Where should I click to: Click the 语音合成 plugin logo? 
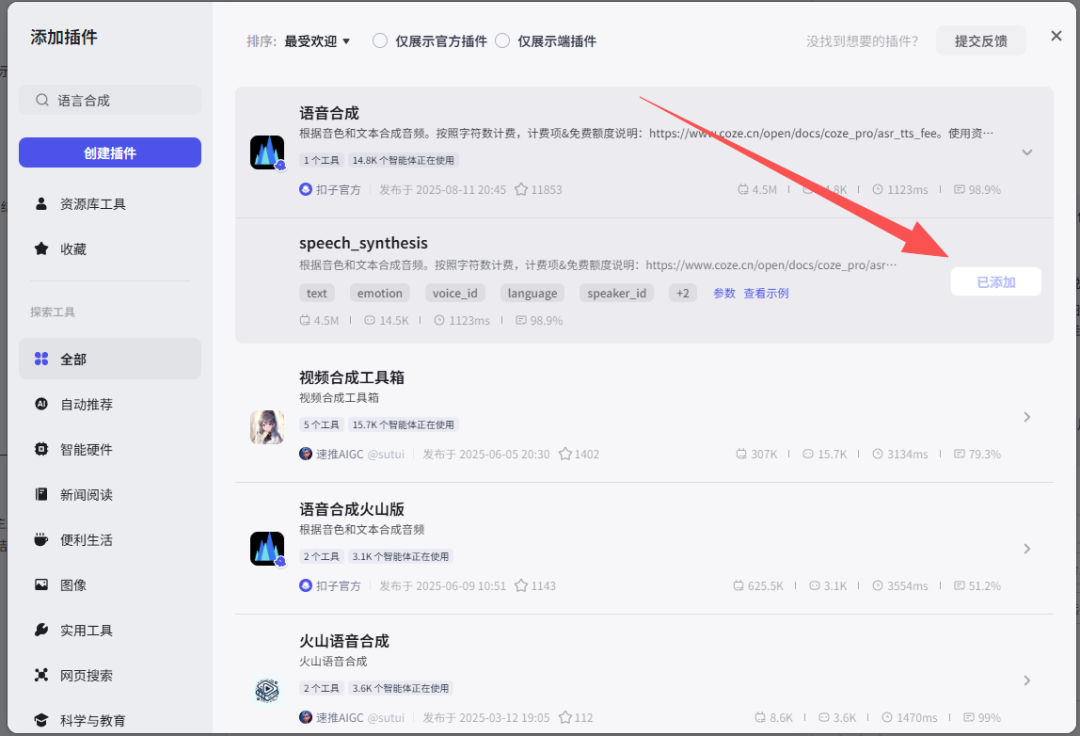tap(267, 152)
